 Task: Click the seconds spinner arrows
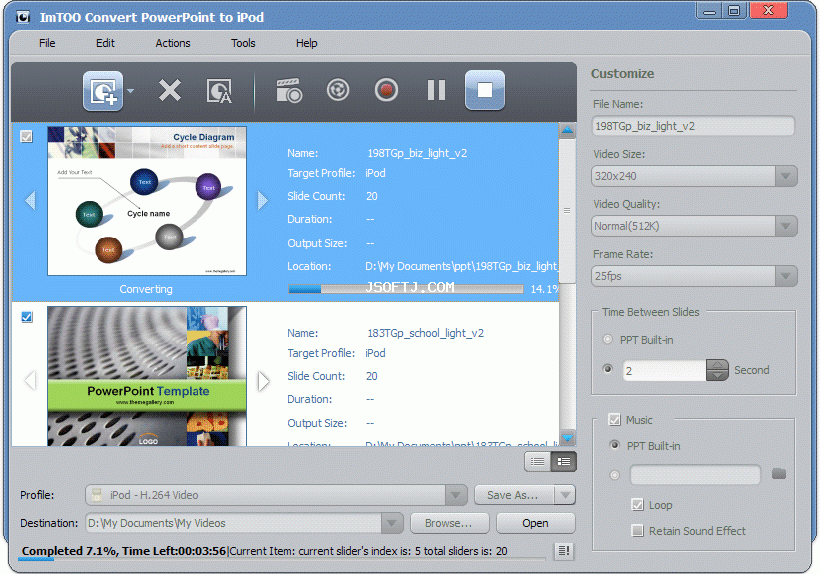(x=717, y=370)
